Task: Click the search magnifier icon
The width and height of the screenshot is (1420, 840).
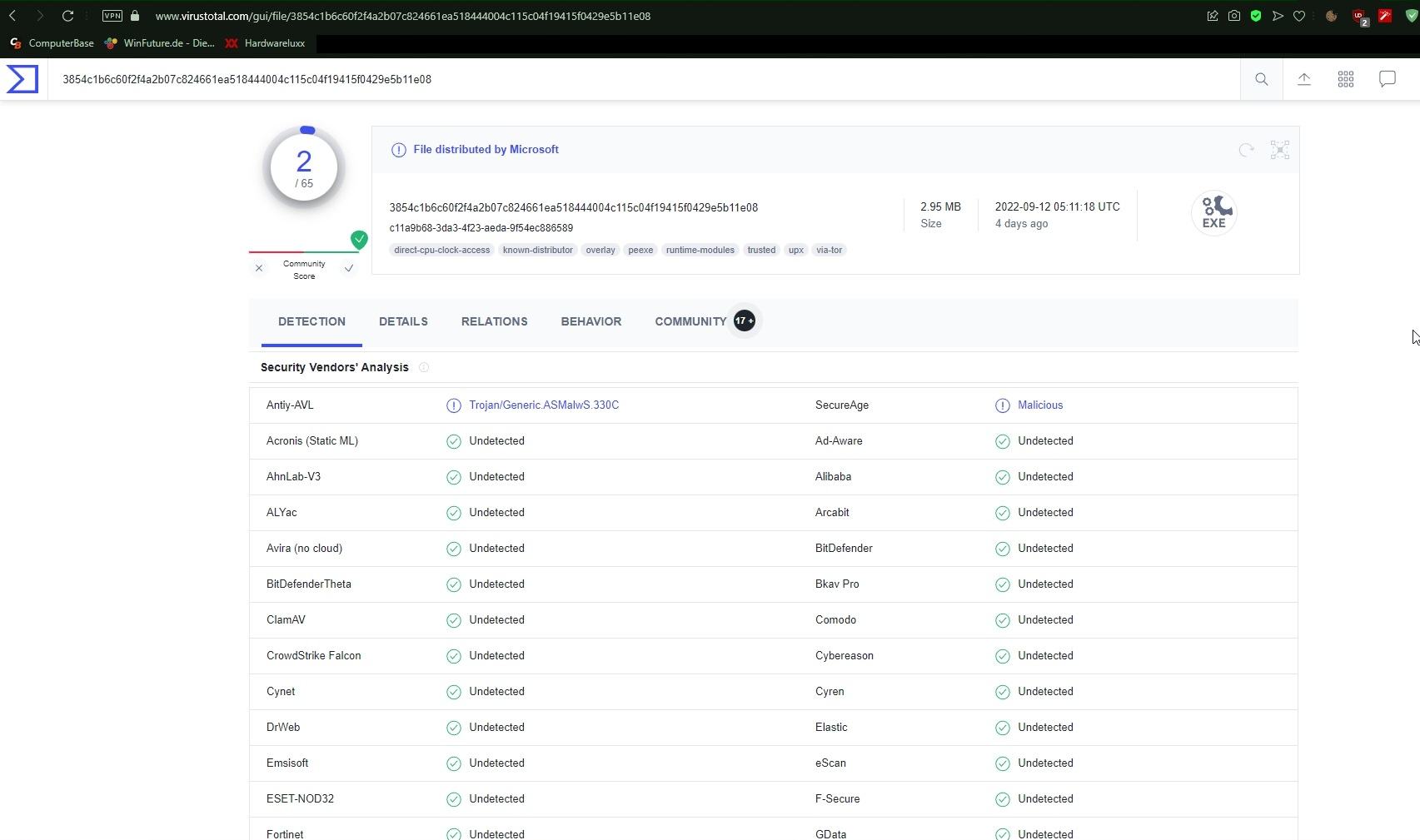Action: [x=1262, y=79]
